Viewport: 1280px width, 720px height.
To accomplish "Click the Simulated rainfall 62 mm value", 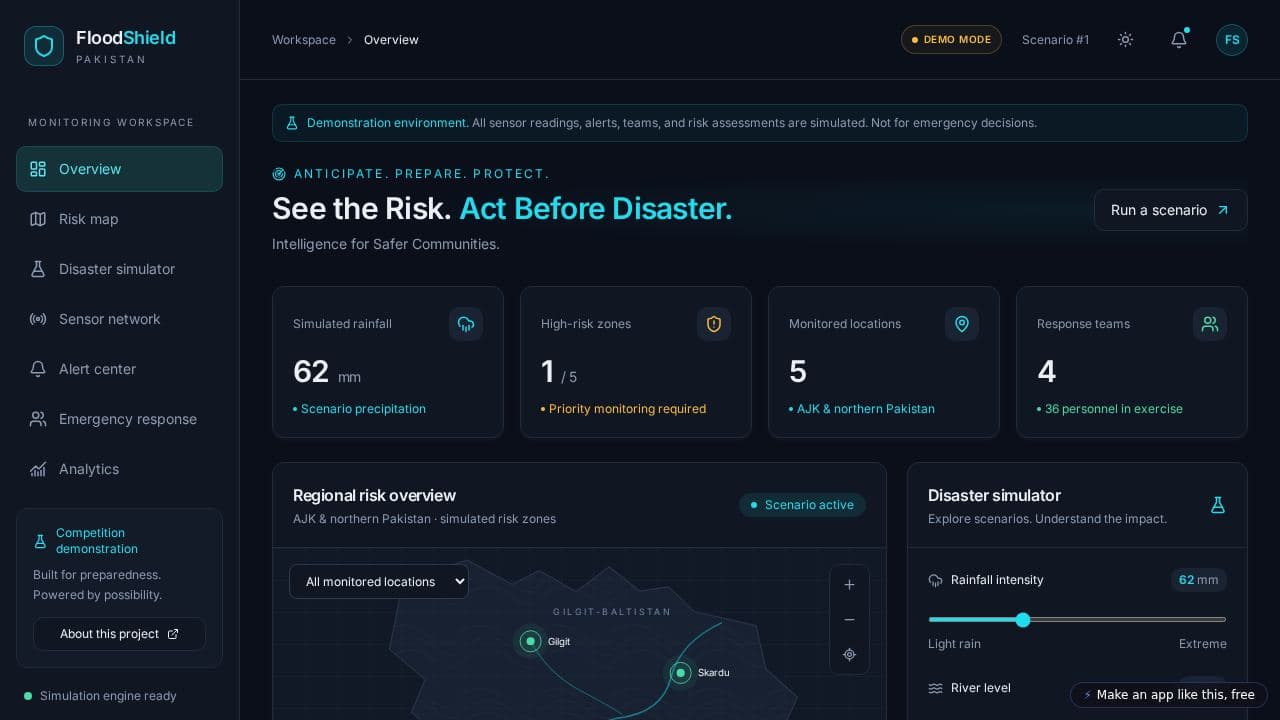I will click(x=327, y=372).
